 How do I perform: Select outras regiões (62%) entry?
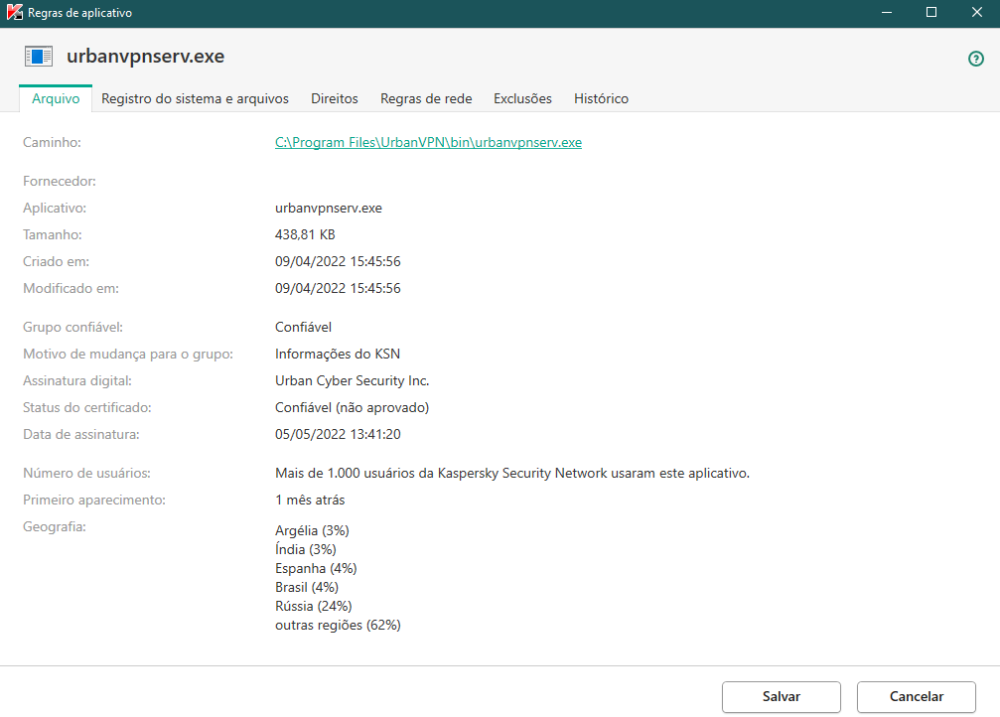click(x=337, y=625)
